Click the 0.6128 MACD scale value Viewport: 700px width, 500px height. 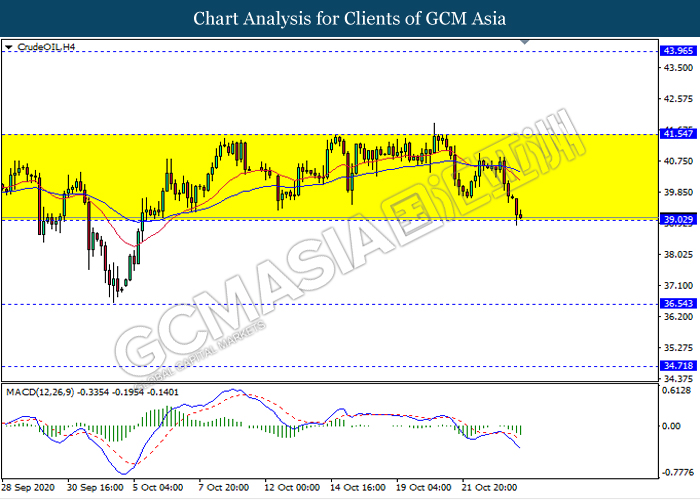[x=678, y=391]
